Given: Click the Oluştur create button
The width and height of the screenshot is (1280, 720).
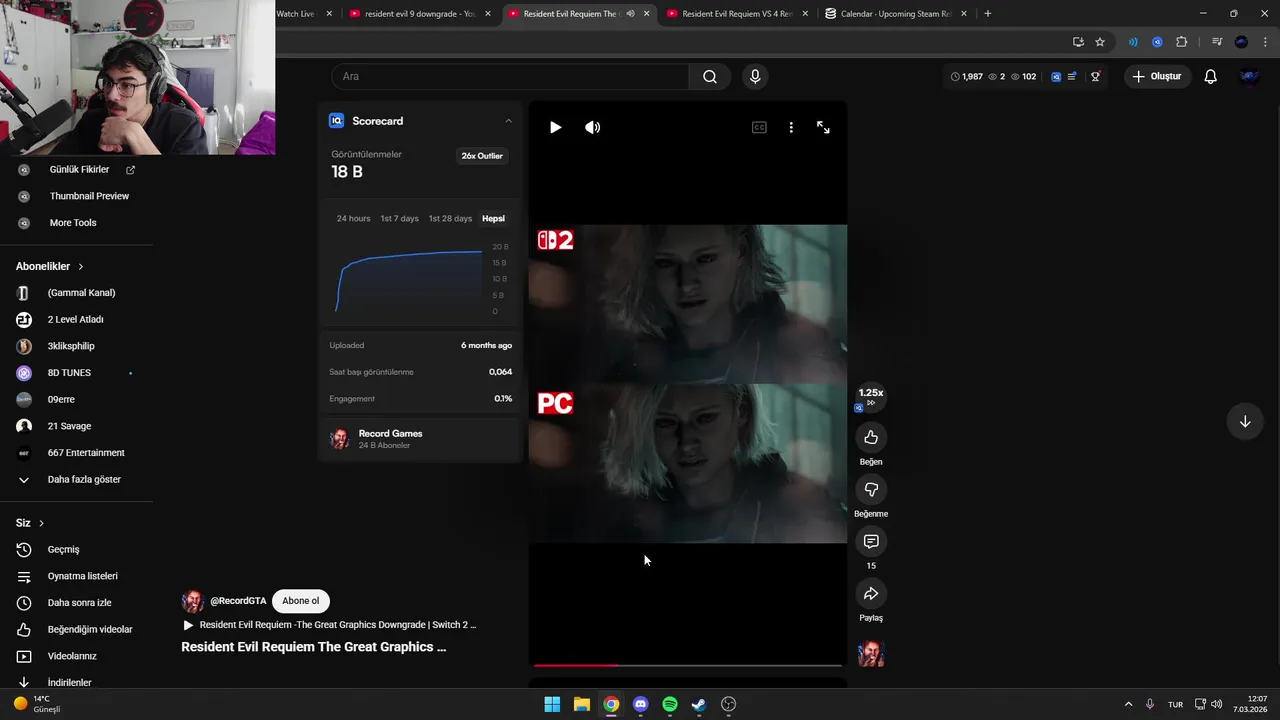Looking at the screenshot, I should [1157, 76].
